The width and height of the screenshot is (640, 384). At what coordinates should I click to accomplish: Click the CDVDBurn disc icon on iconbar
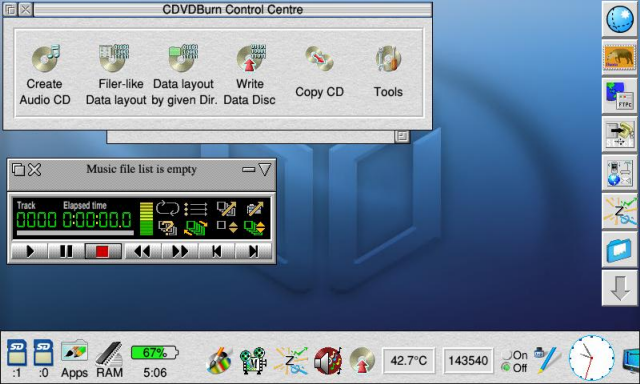tap(362, 360)
